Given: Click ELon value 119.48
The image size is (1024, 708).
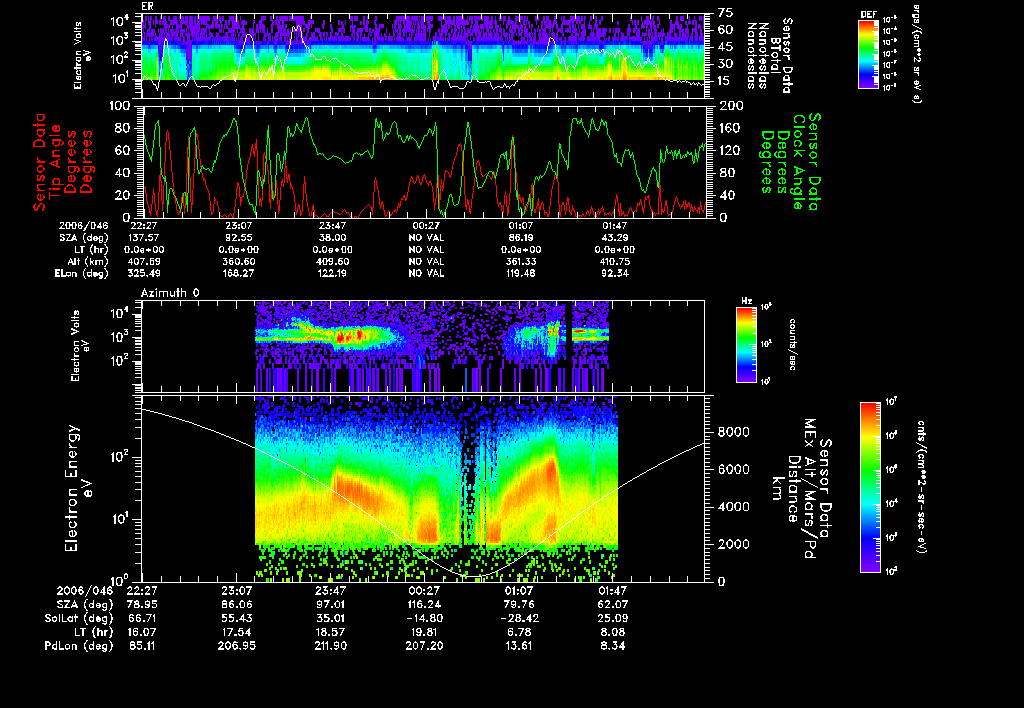Looking at the screenshot, I should (x=520, y=273).
